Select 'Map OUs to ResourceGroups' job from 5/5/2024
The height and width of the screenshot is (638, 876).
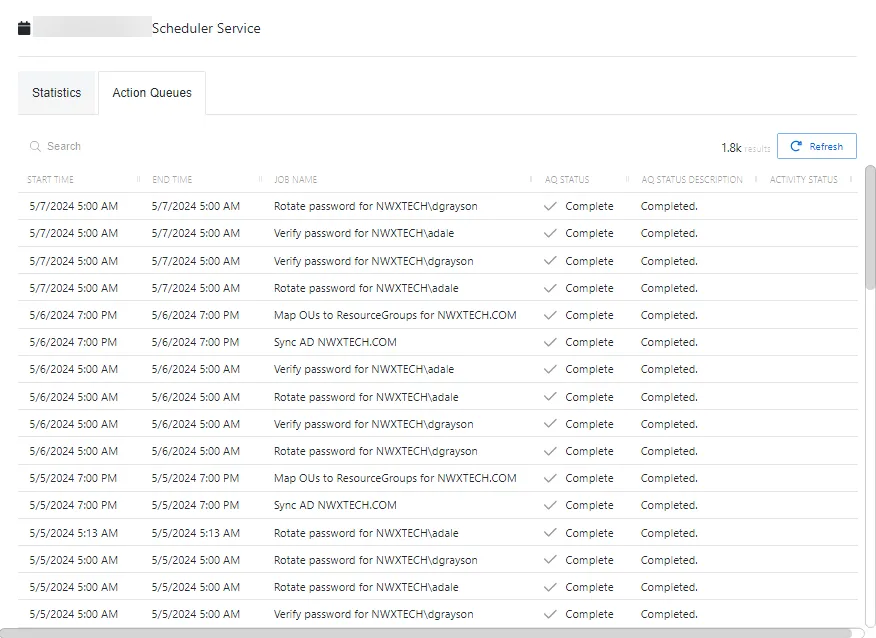[395, 478]
